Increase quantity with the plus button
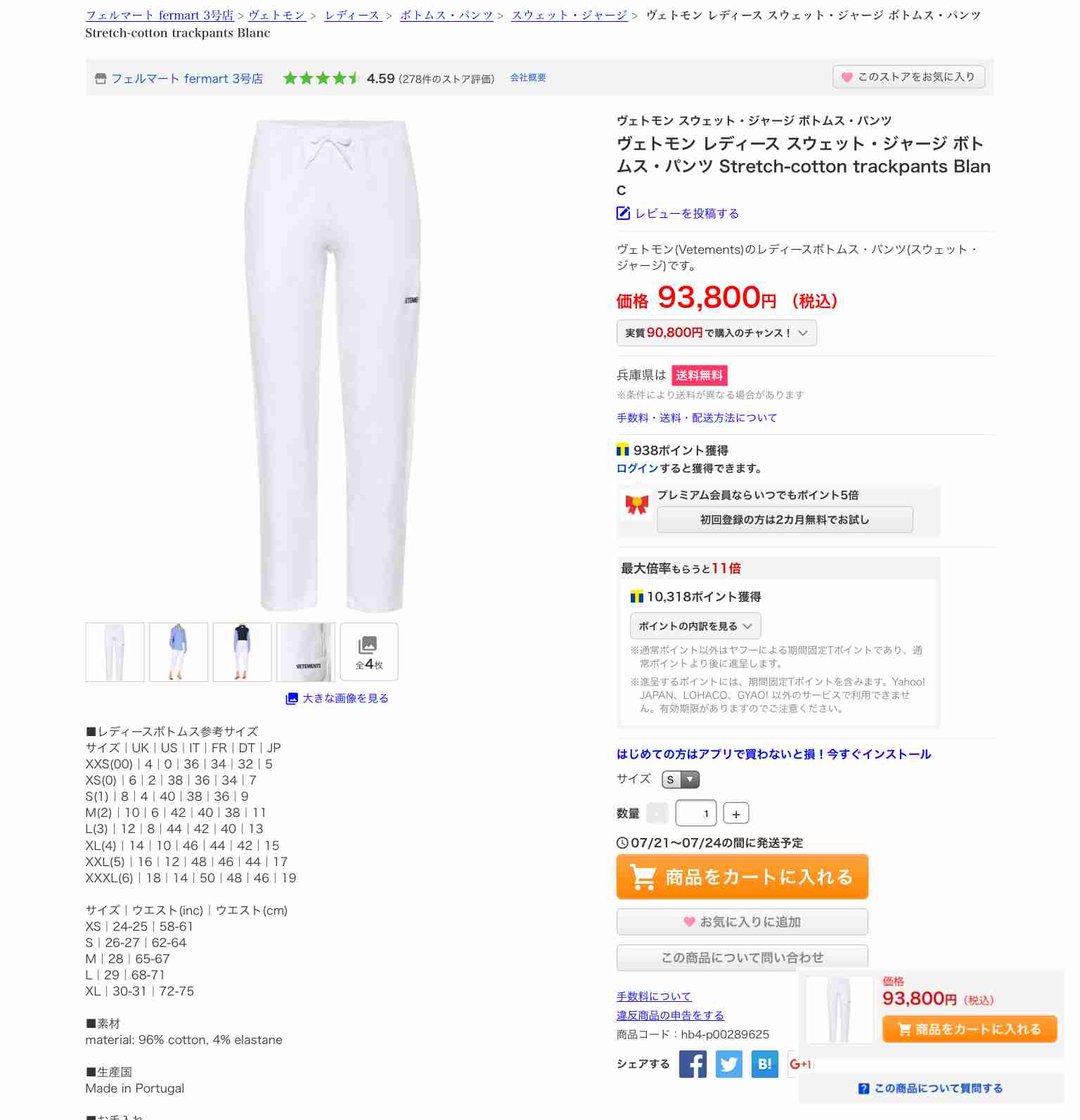 coord(736,813)
